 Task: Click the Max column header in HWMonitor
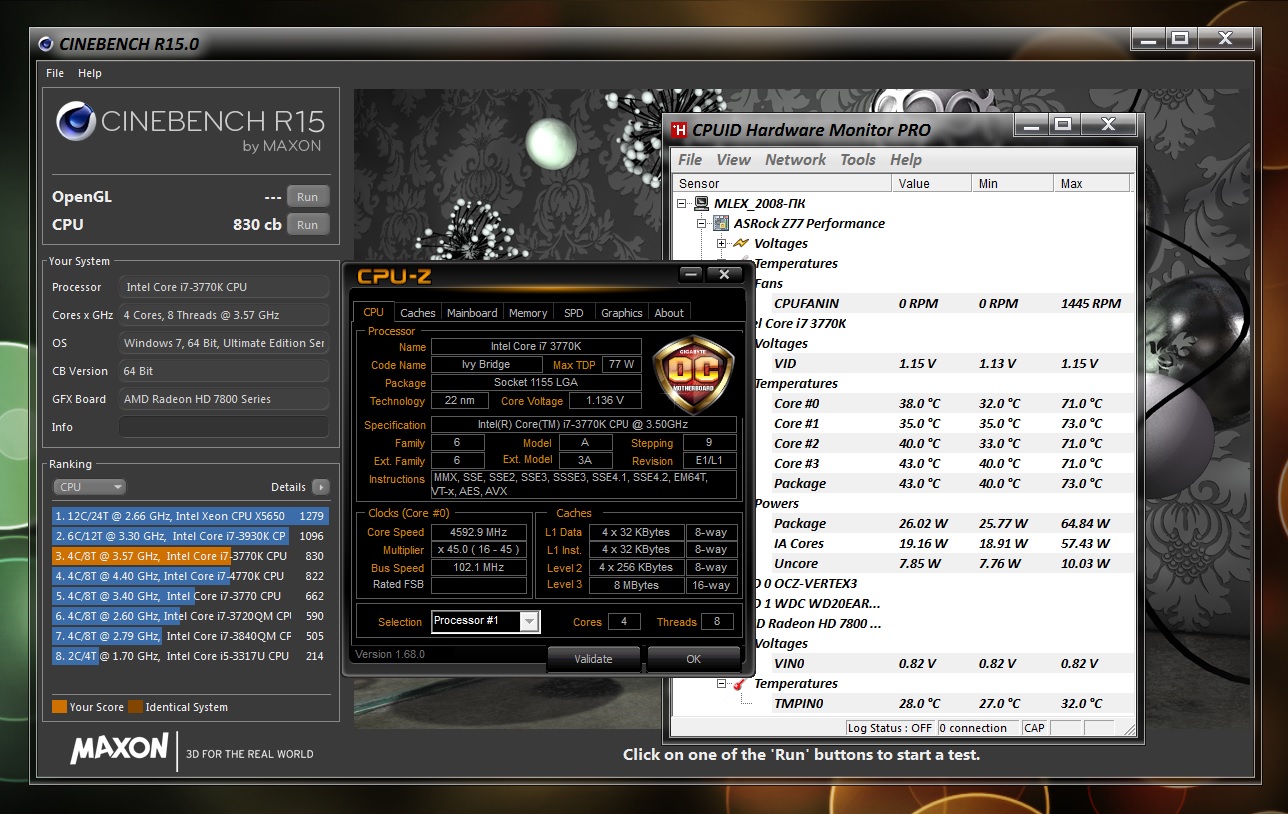tap(1091, 183)
